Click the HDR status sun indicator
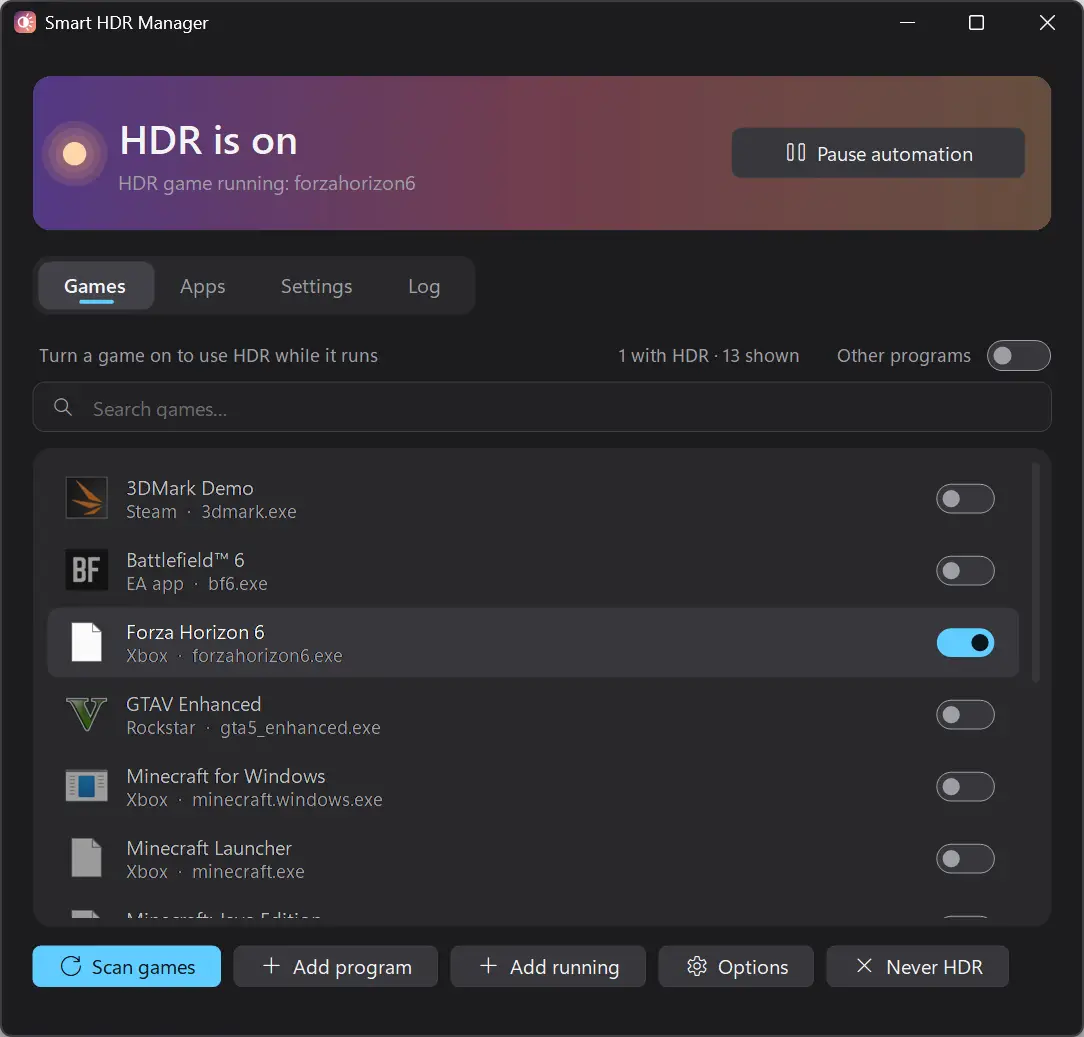The width and height of the screenshot is (1084, 1037). click(75, 153)
